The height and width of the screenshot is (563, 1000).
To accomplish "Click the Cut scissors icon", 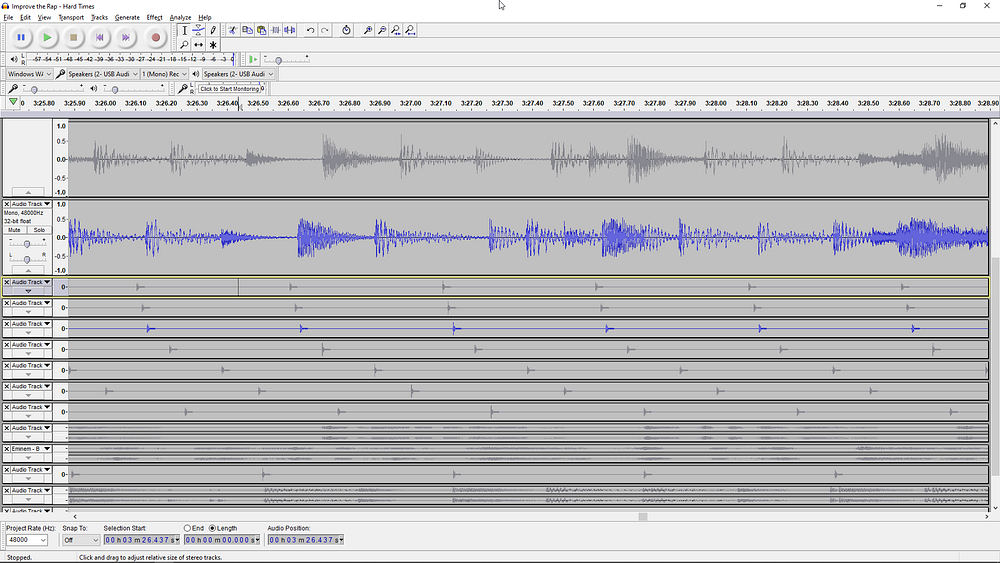I will (233, 30).
